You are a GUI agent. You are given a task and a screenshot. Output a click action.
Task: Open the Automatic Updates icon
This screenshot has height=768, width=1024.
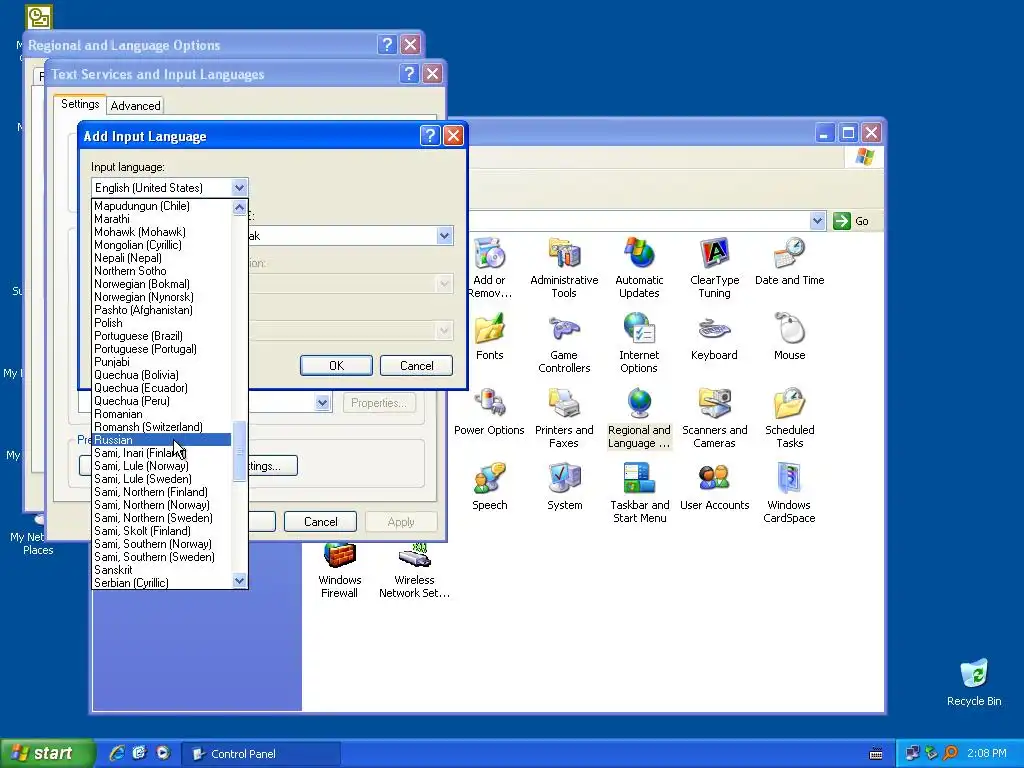coord(639,253)
